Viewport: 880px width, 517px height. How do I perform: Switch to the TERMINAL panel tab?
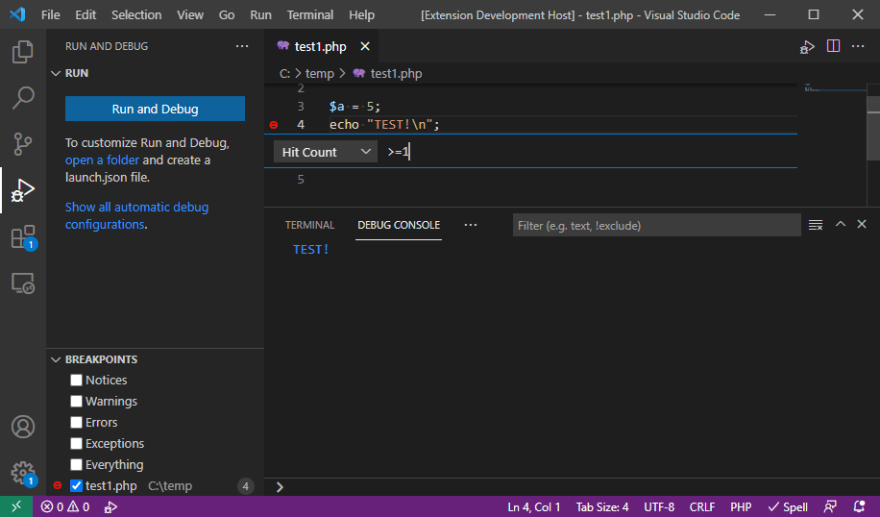pos(310,225)
